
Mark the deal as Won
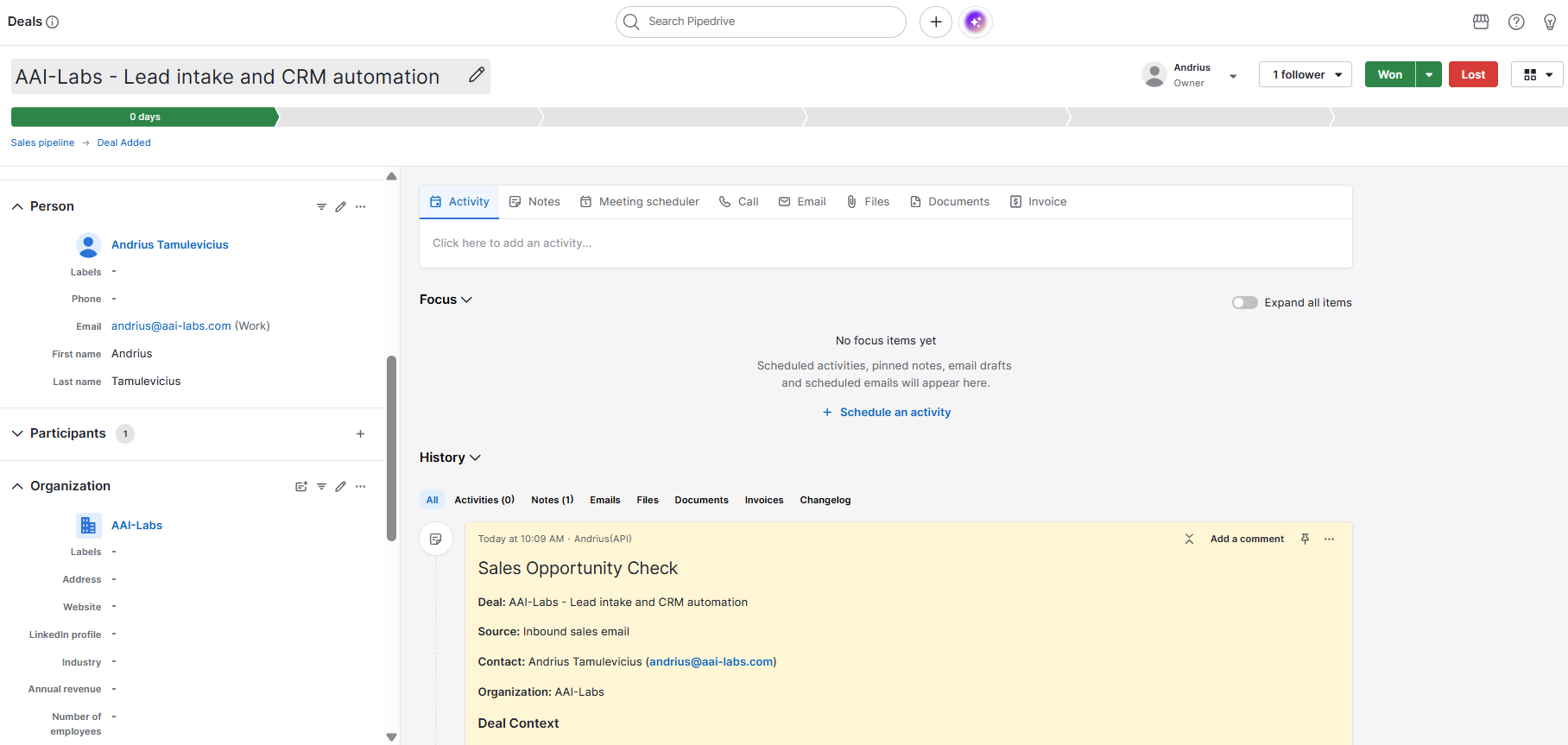click(x=1390, y=75)
